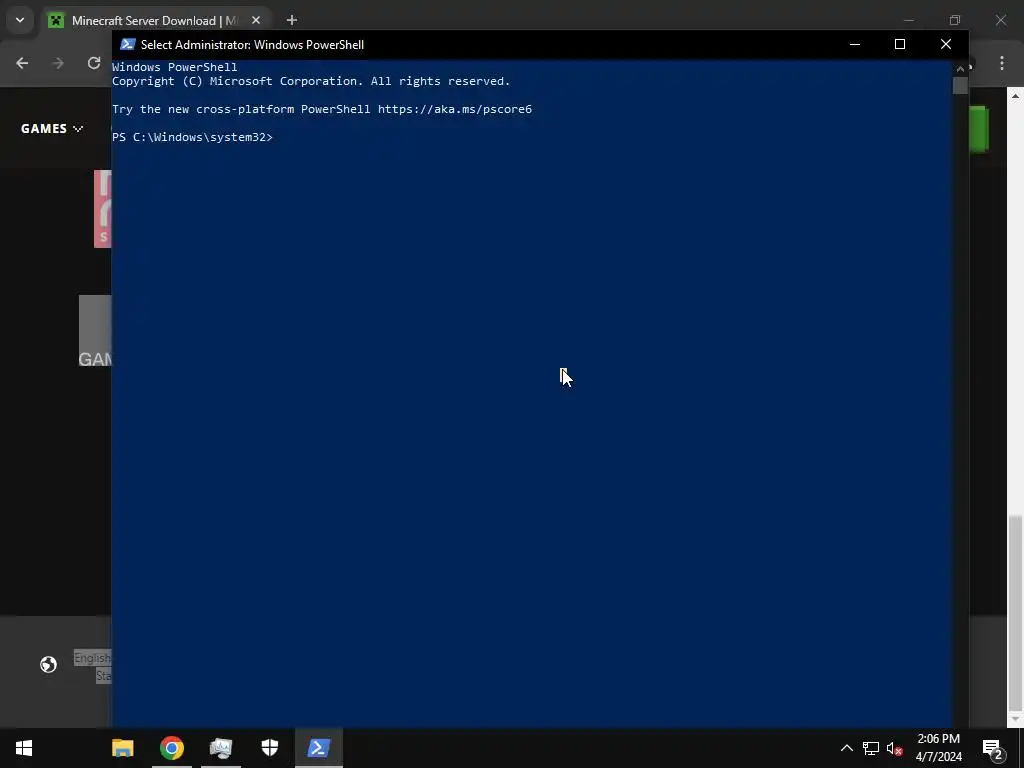Minimize the Administrator PowerShell window

tap(854, 44)
